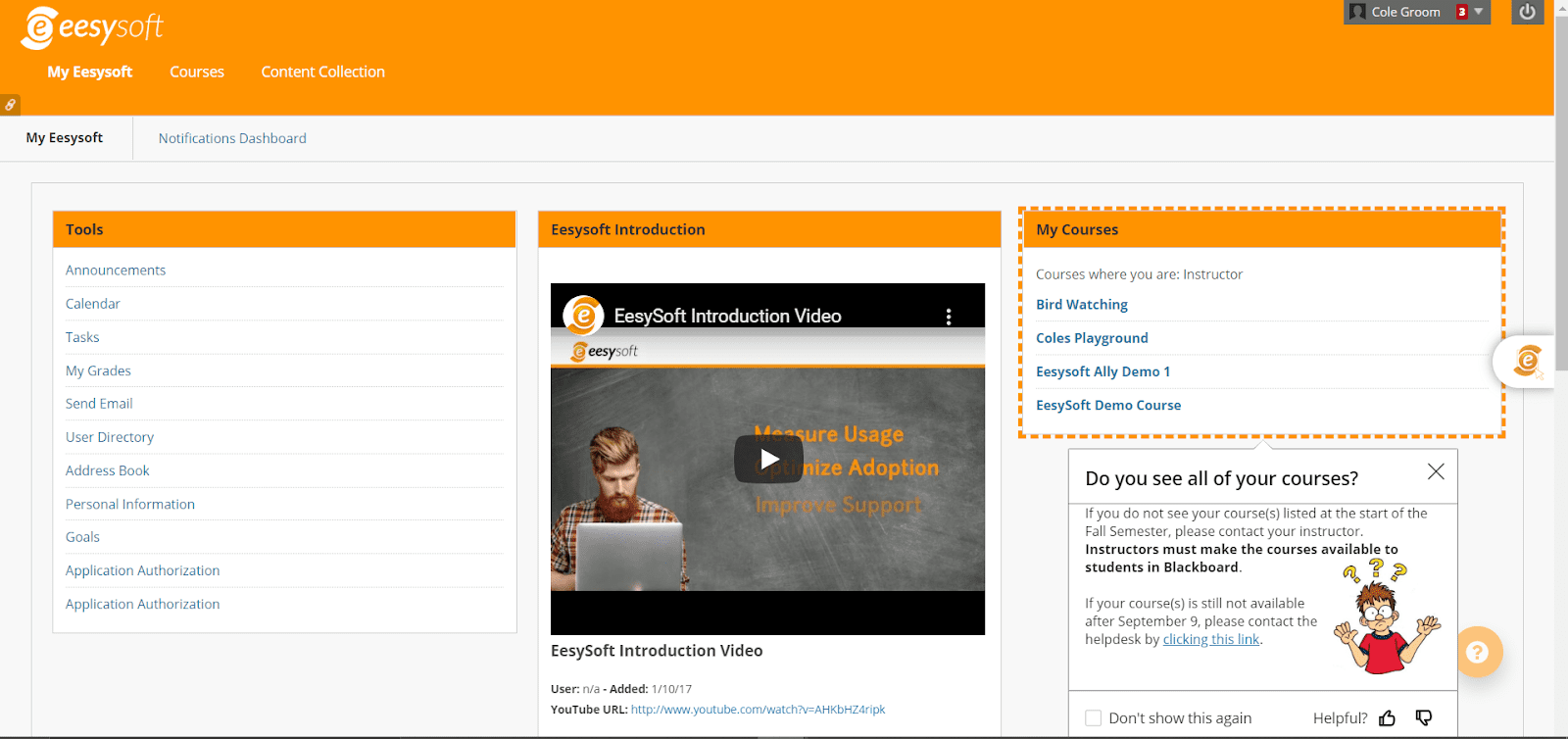Follow the 'clicking this link' helpdesk link
This screenshot has width=1568, height=739.
[1211, 639]
